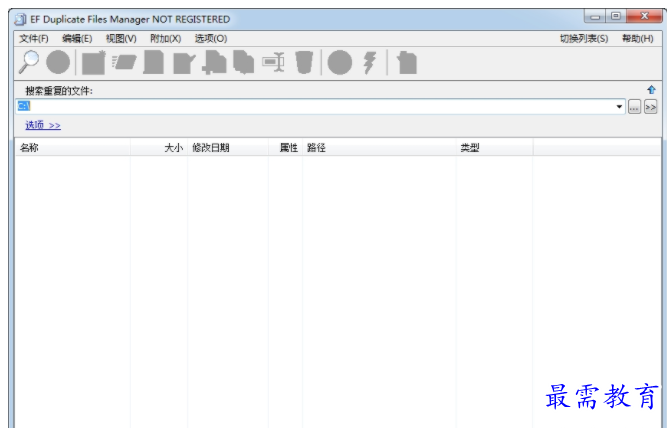Click the lightning bolt toolbar icon
Image resolution: width=667 pixels, height=428 pixels.
[370, 63]
